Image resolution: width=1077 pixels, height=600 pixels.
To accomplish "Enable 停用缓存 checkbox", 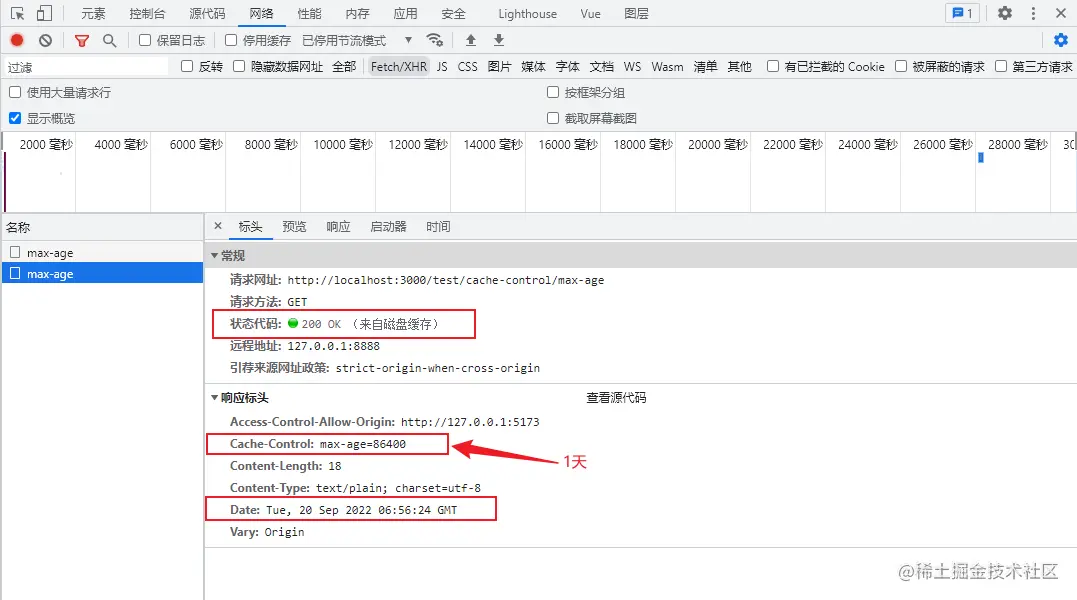I will 231,41.
